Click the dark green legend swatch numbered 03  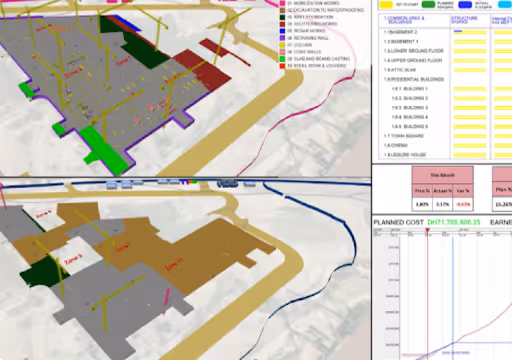tap(282, 17)
